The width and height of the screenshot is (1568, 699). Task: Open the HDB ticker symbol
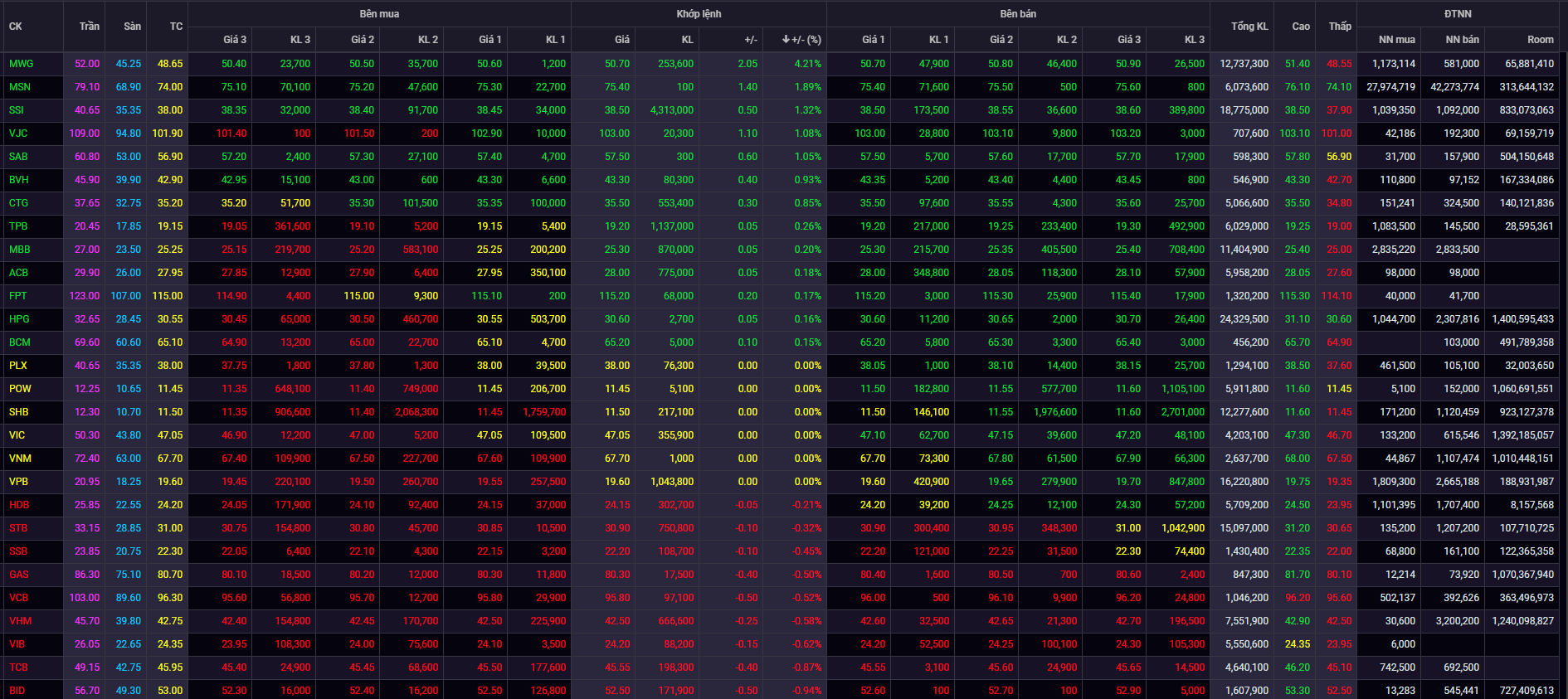tap(19, 505)
